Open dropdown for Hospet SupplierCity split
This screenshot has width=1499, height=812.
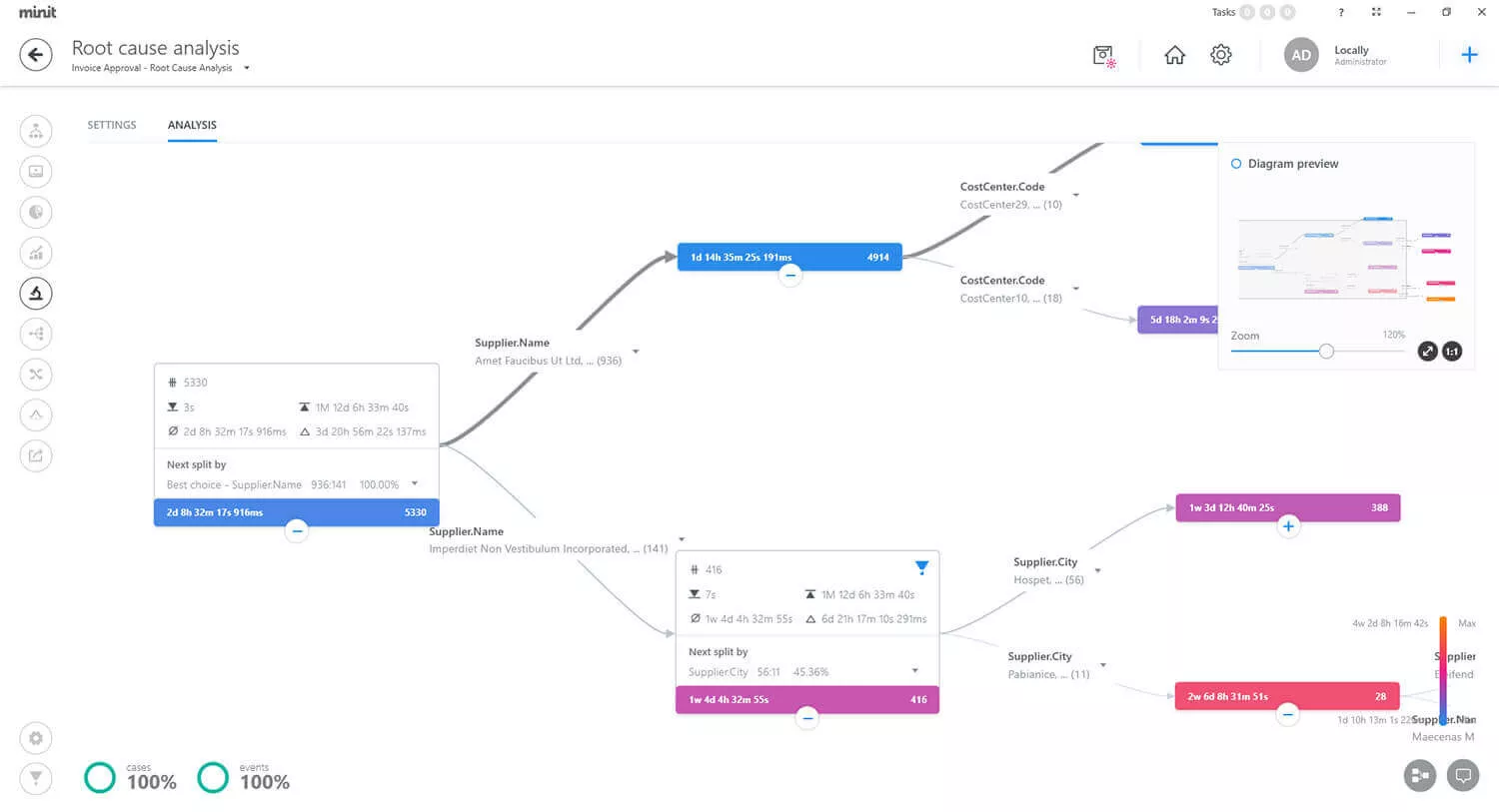[1098, 571]
